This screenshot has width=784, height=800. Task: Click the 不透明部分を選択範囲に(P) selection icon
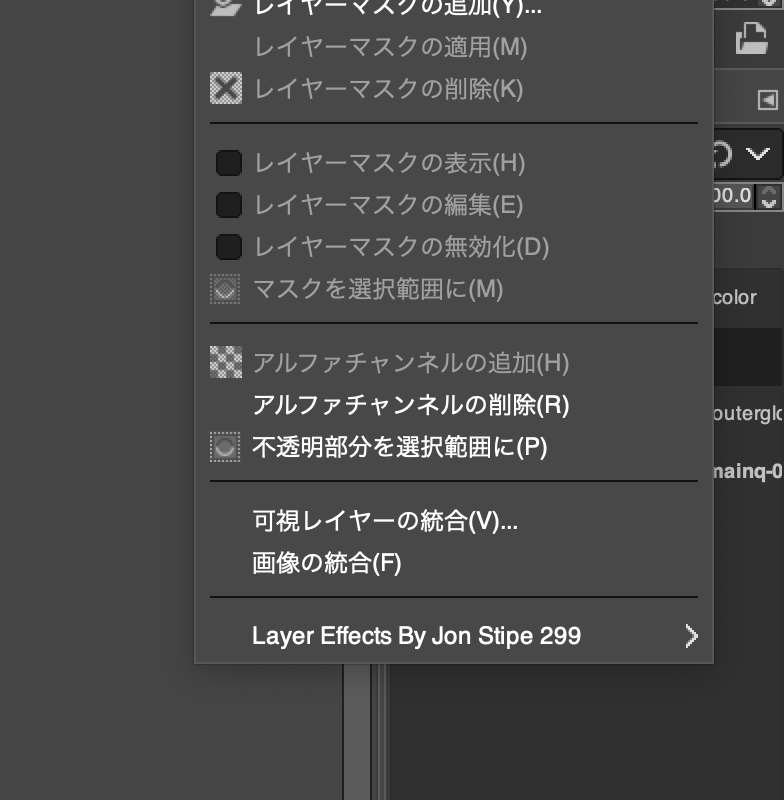(225, 447)
